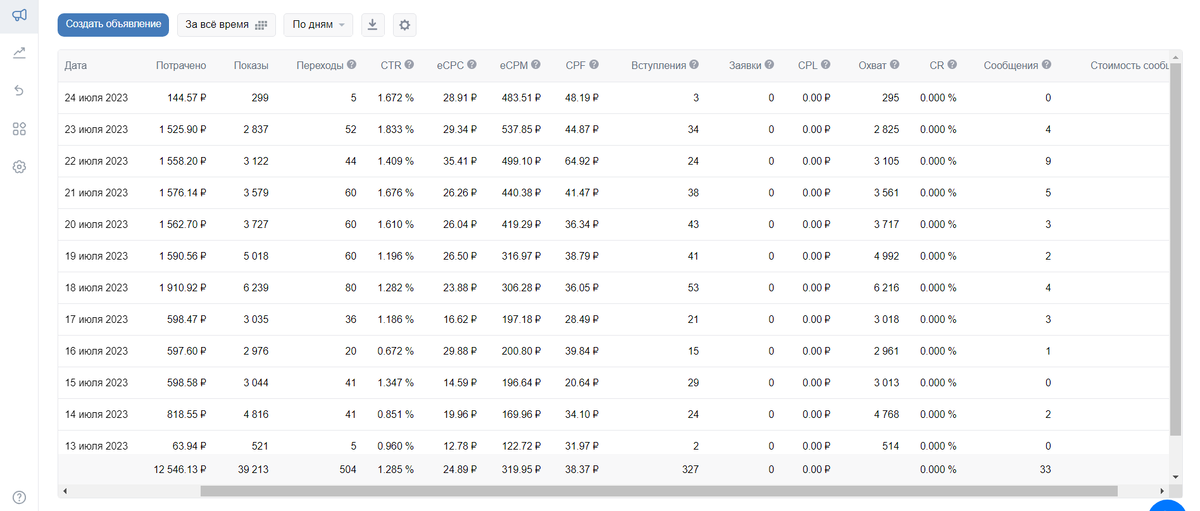Screen dimensions: 1200x511
Task: Click the total CPF 38.37 ₽
Action: point(582,468)
